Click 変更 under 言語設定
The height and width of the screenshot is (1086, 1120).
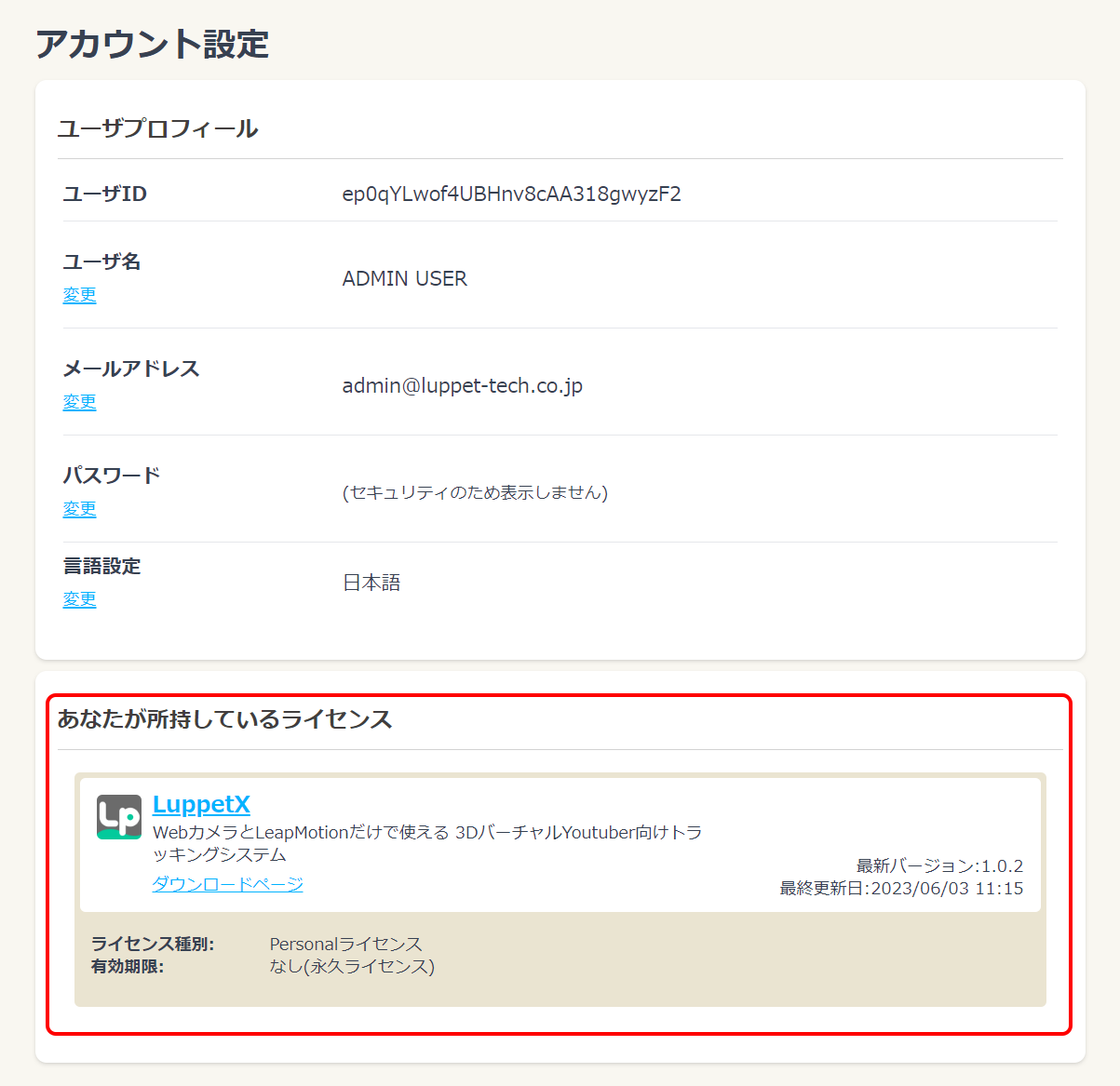tap(79, 599)
